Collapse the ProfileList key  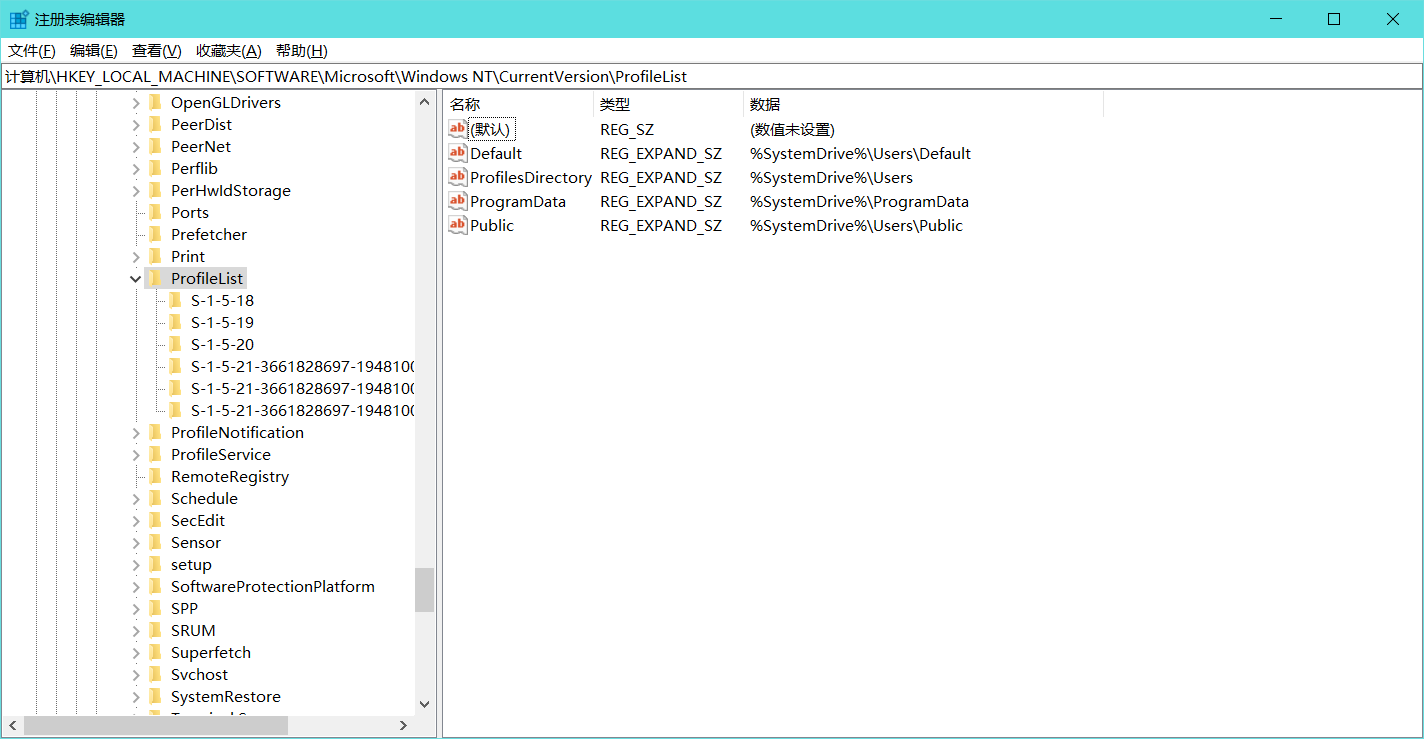tap(136, 278)
